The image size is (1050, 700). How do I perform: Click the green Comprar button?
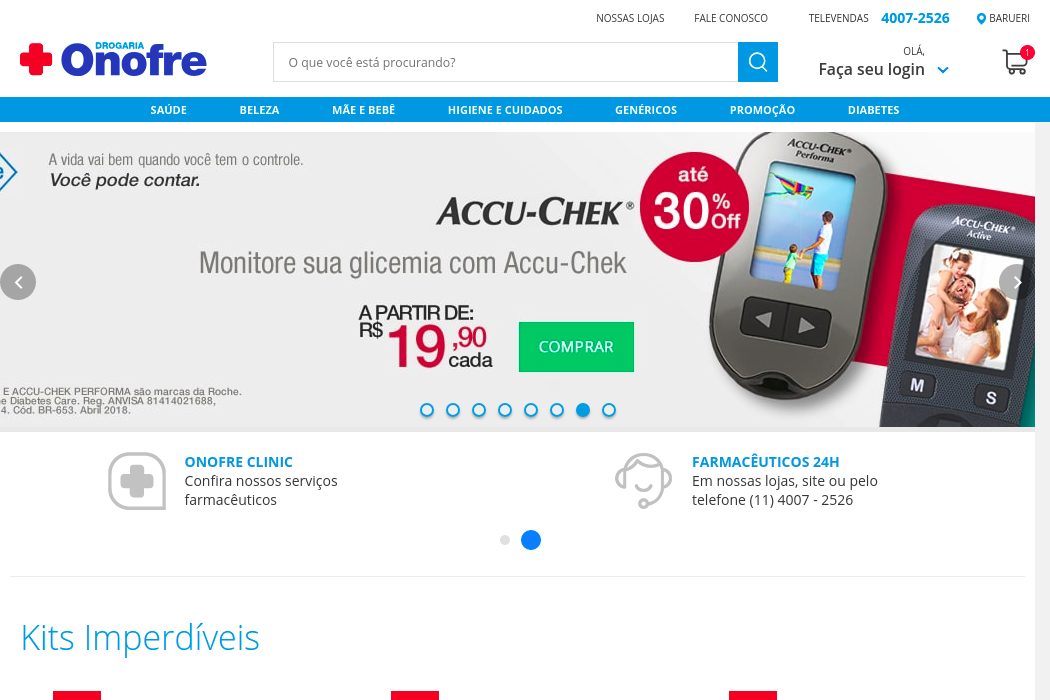tap(576, 347)
